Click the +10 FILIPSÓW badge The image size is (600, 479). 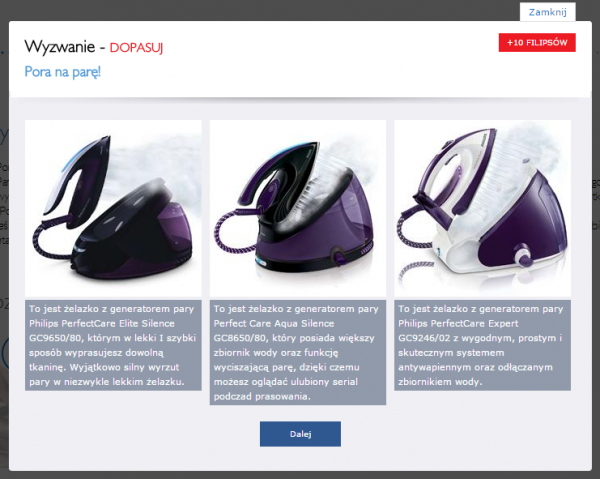(x=537, y=42)
